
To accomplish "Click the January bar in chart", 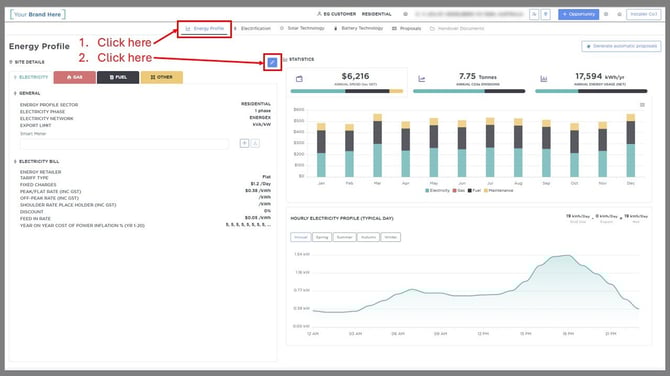I will (x=321, y=150).
